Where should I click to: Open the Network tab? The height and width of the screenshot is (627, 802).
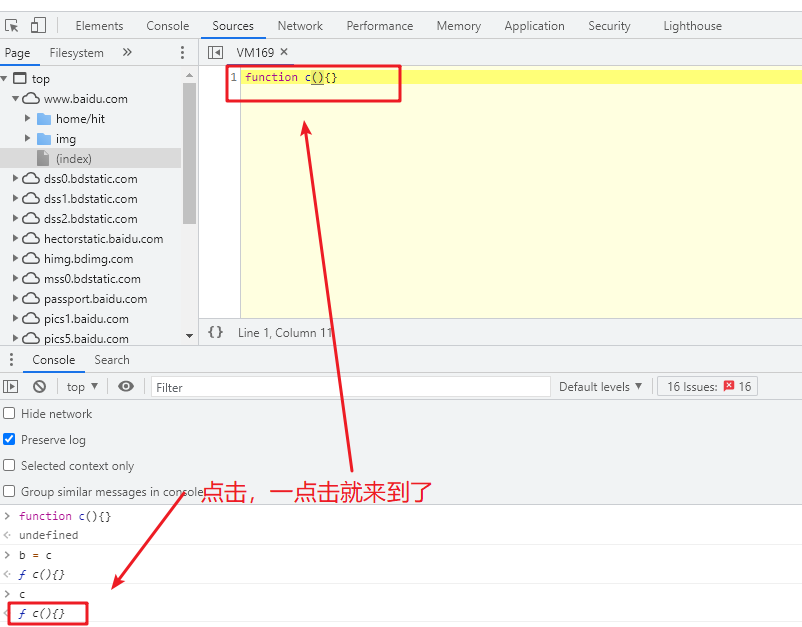click(300, 26)
